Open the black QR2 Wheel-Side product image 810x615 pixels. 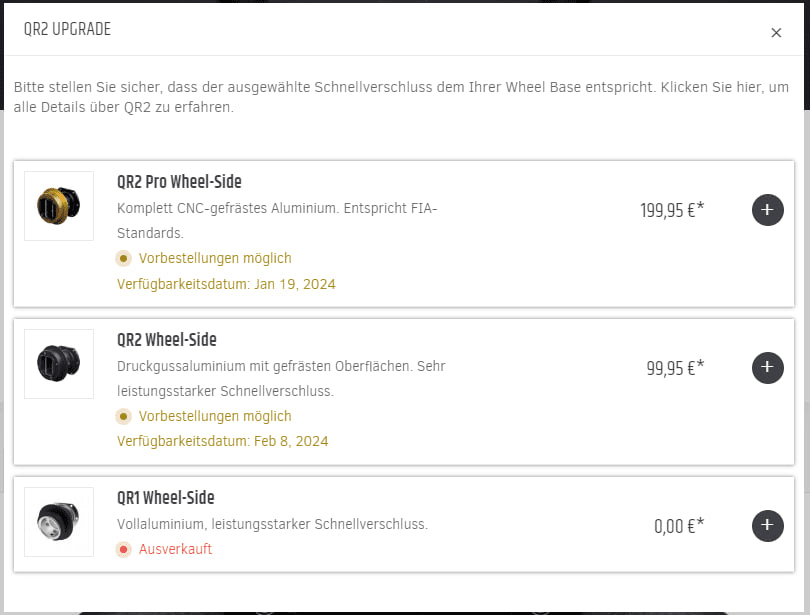pyautogui.click(x=59, y=364)
